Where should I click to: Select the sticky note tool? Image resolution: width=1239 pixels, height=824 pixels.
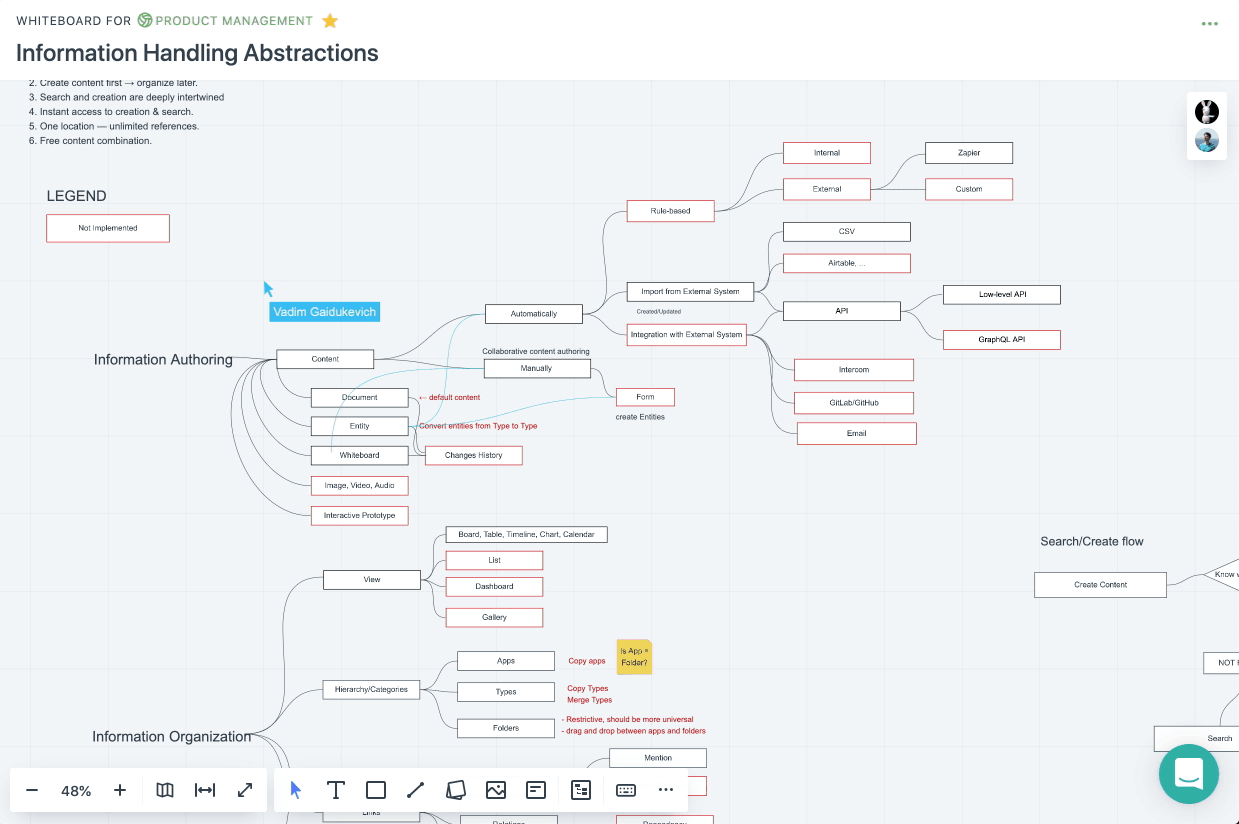(x=456, y=790)
